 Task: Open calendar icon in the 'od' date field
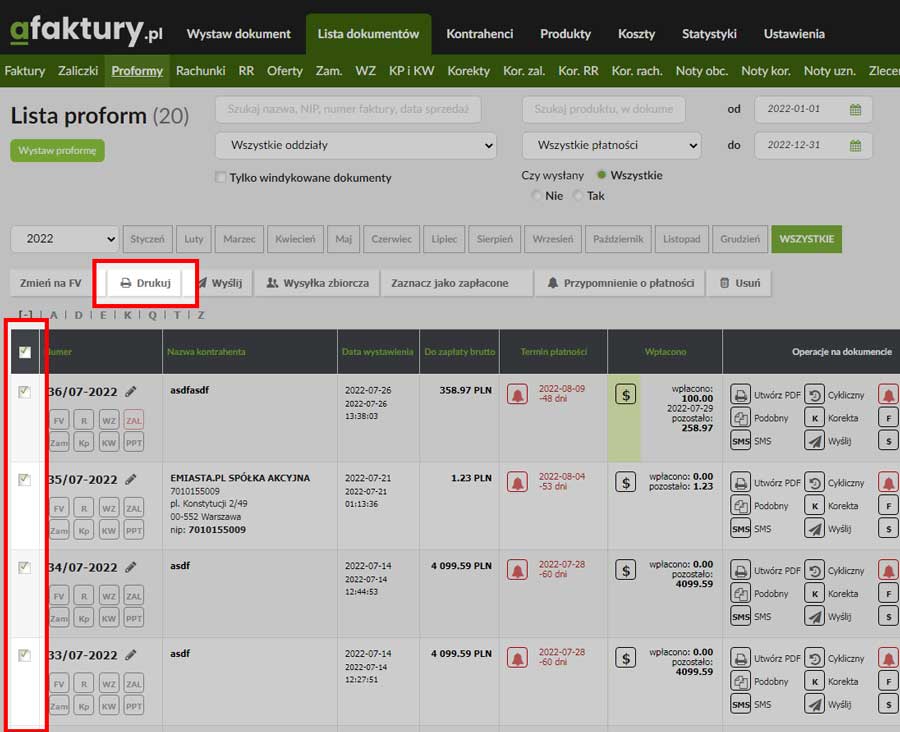click(855, 110)
